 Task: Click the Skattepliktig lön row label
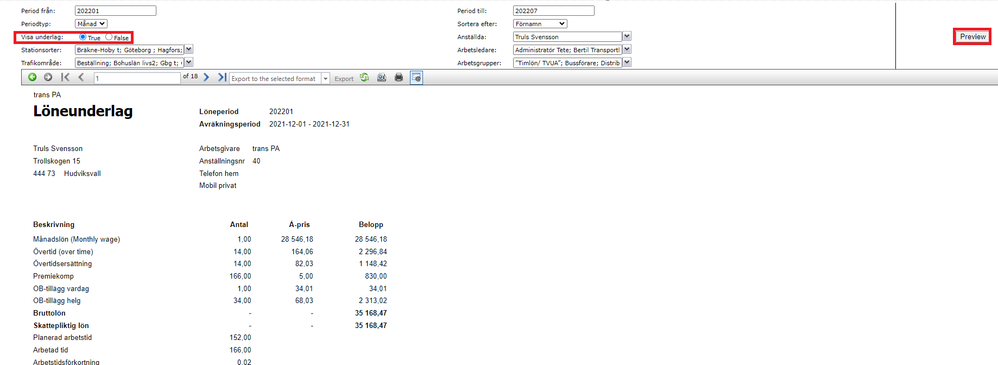coord(60,325)
